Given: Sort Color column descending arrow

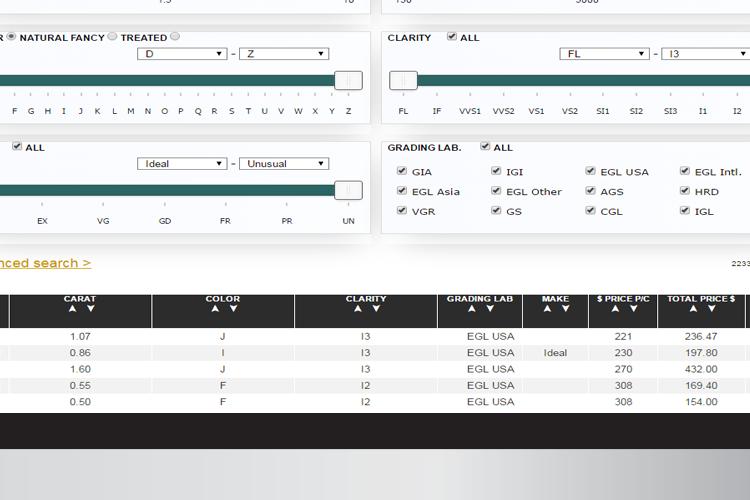Looking at the screenshot, I should (233, 309).
